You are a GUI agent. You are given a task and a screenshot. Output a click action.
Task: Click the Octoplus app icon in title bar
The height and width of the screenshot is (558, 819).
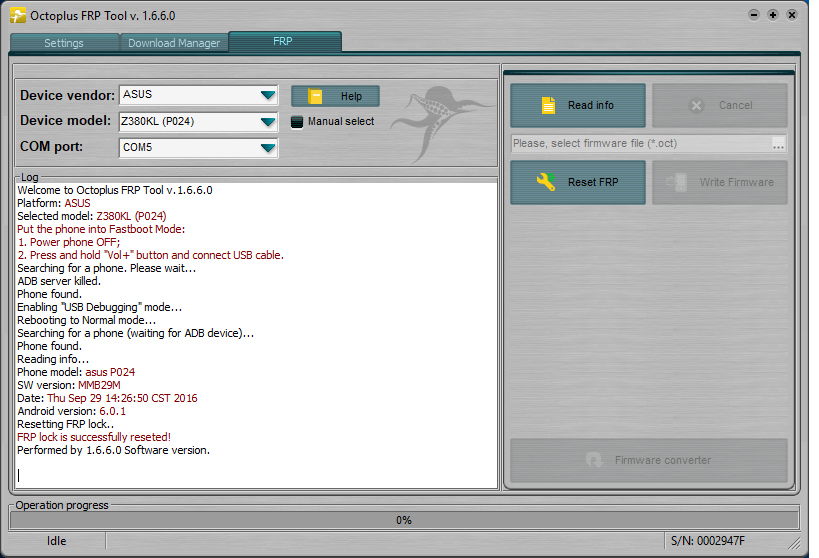(18, 16)
